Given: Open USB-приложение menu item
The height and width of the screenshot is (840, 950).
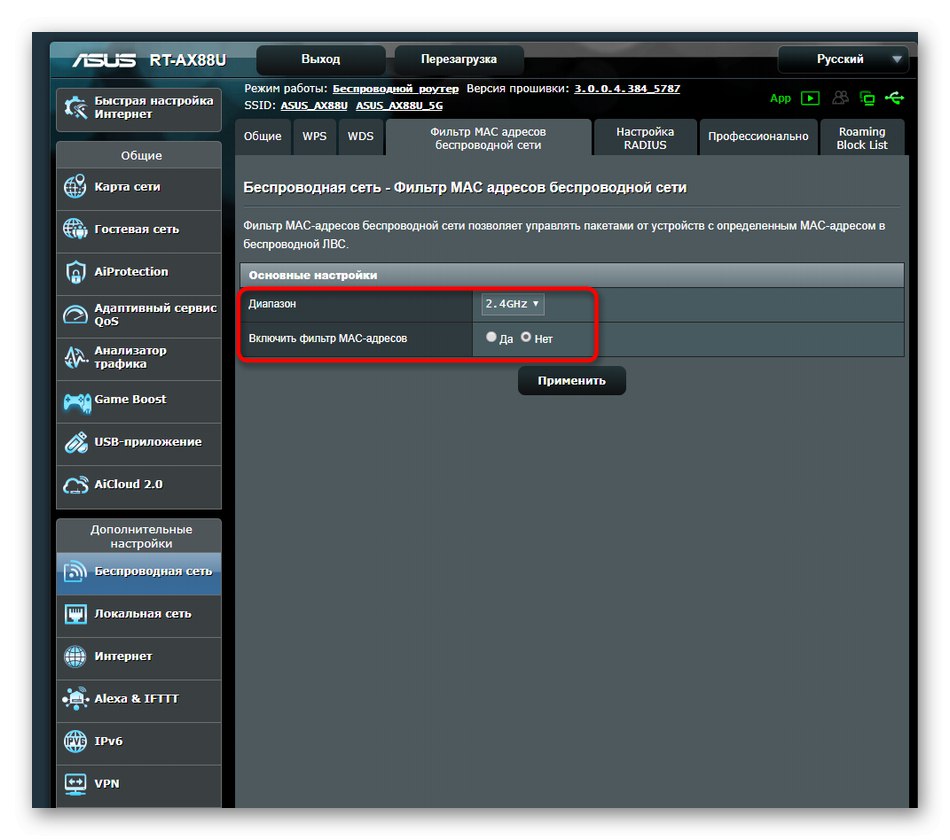Looking at the screenshot, I should (x=139, y=443).
